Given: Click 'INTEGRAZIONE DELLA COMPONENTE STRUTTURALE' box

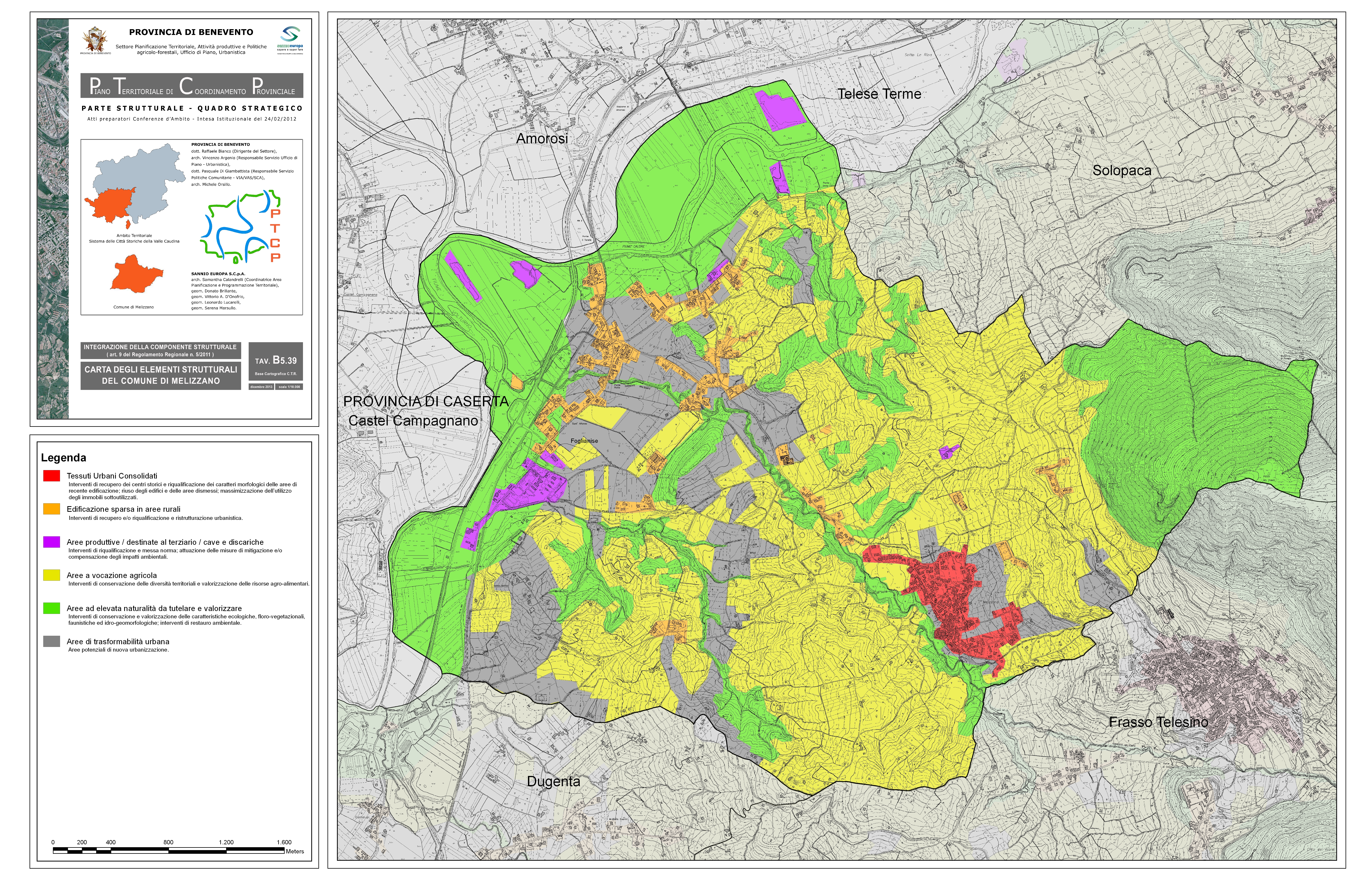Looking at the screenshot, I should [161, 351].
